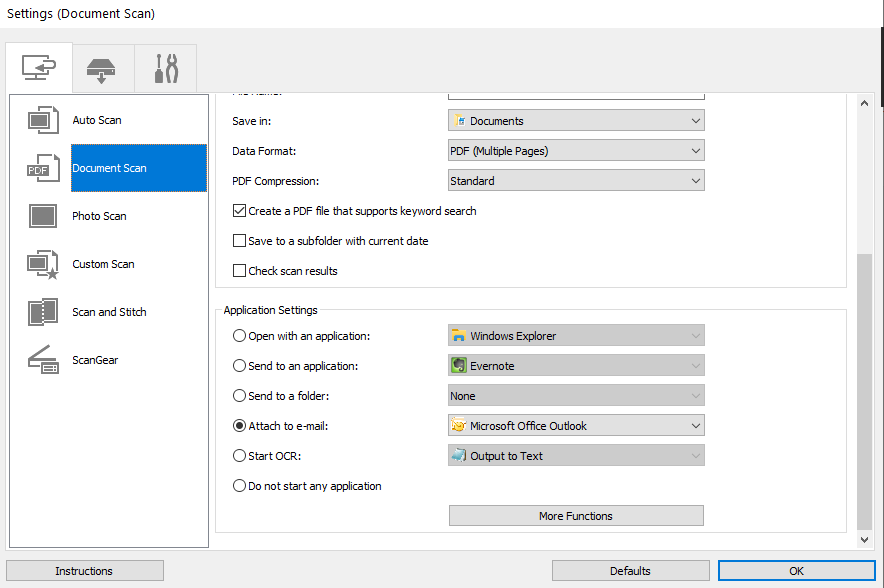Click the Documents folder icon in Save in
This screenshot has width=884, height=588.
[x=459, y=121]
